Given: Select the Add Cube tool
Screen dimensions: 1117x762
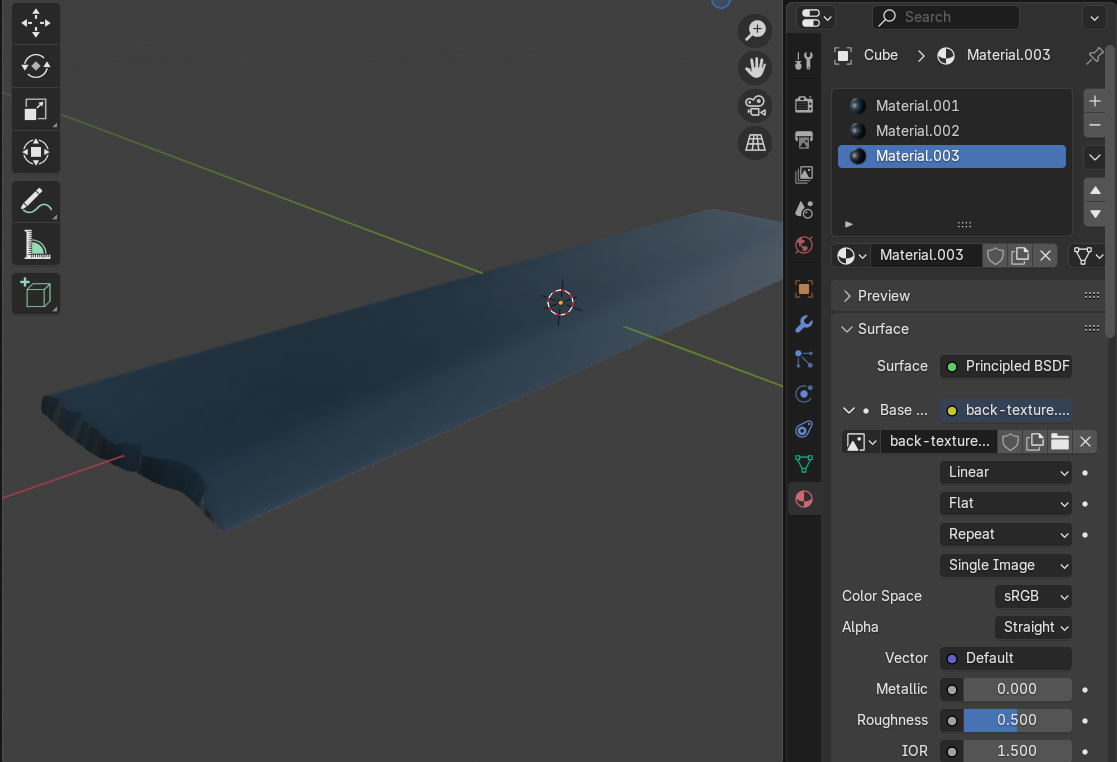Looking at the screenshot, I should coord(36,294).
